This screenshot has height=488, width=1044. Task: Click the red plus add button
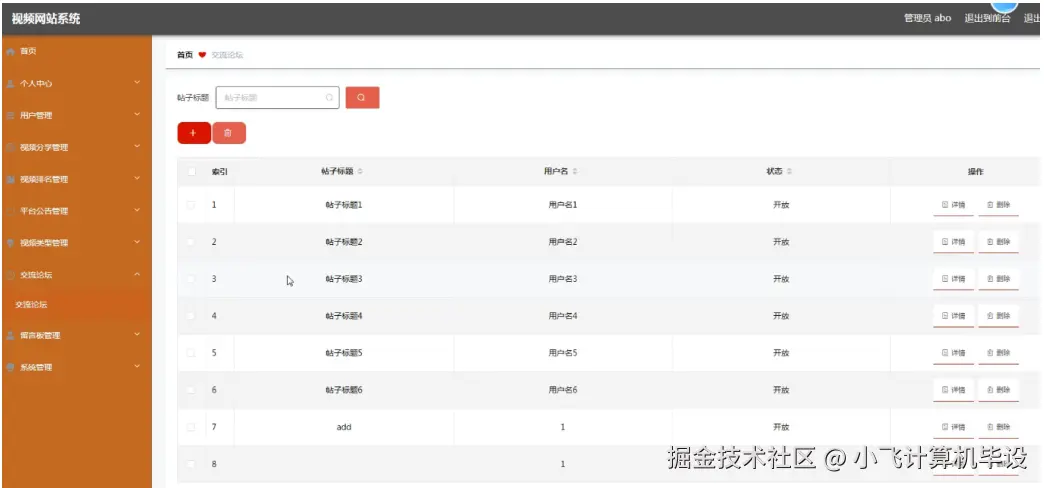194,133
